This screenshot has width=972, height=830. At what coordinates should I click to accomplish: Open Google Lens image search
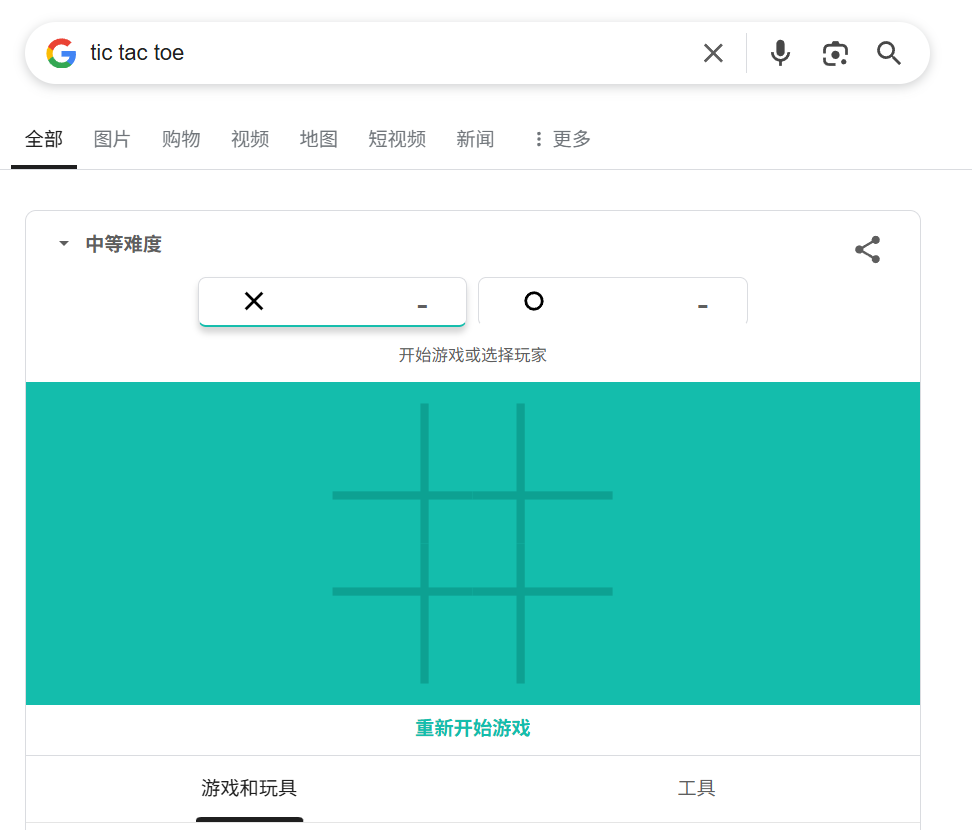(835, 53)
